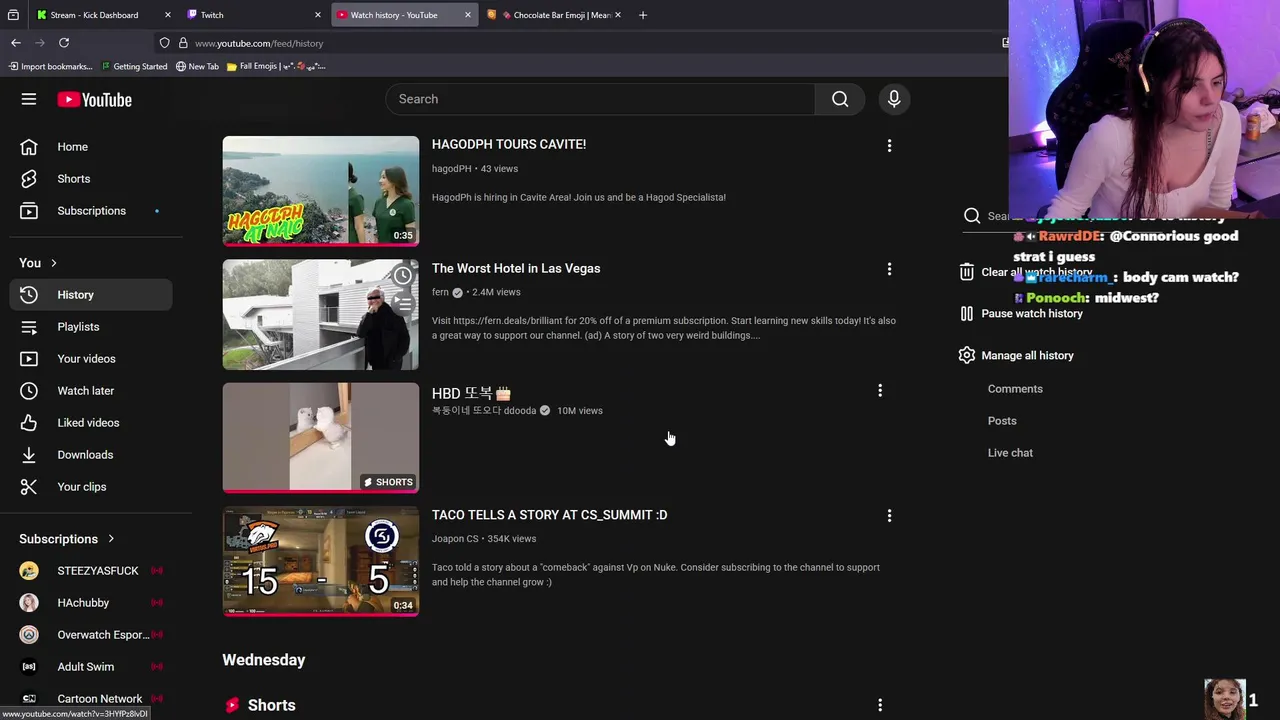Click the YouTube logo
This screenshot has height=720, width=1280.
pos(94,99)
